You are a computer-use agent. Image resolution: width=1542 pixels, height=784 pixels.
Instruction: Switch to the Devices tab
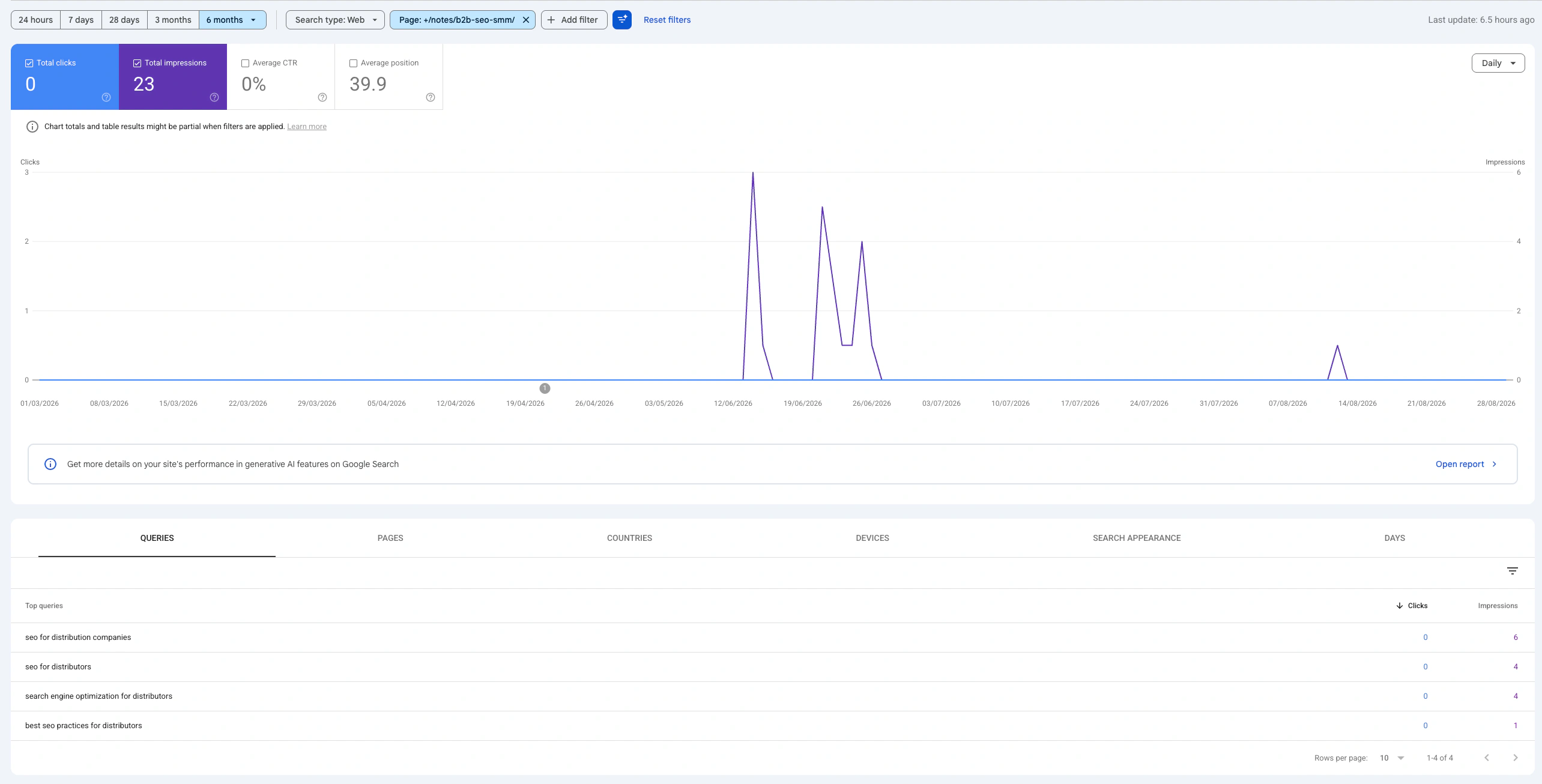pyautogui.click(x=872, y=538)
